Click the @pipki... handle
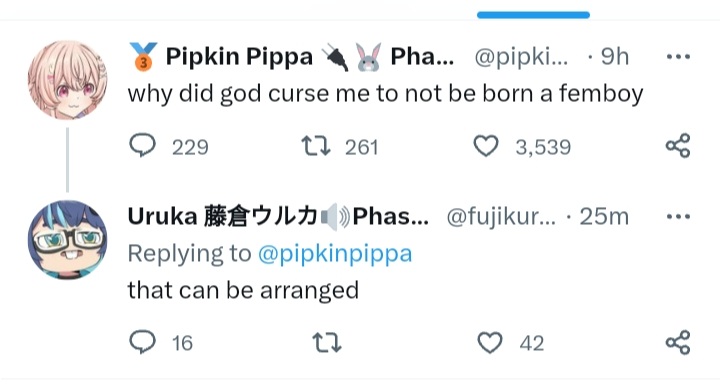The image size is (720, 385). tap(521, 57)
